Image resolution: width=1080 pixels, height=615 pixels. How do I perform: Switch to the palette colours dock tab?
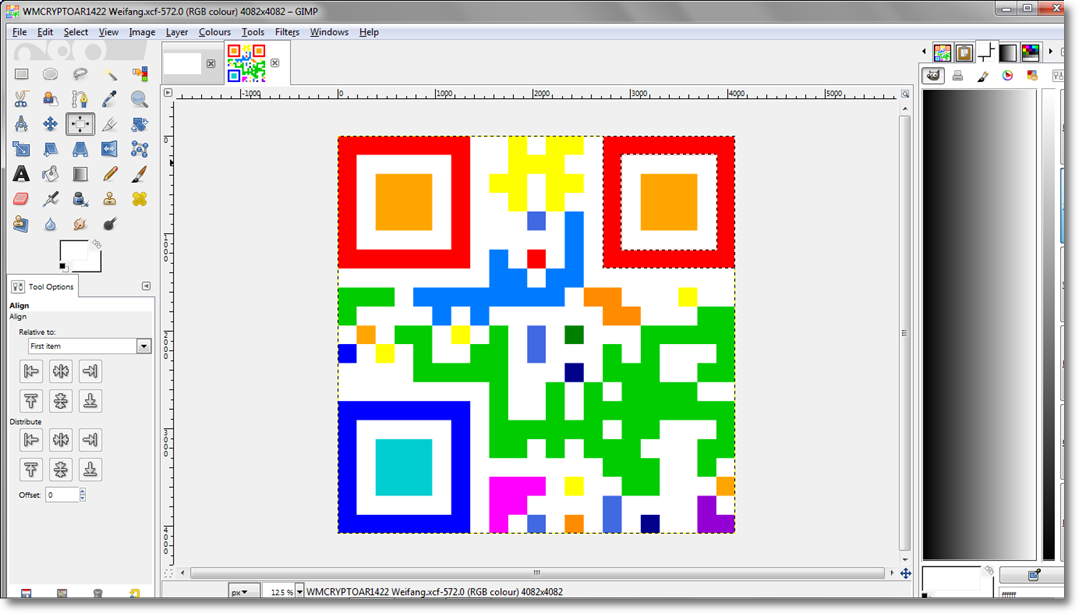pyautogui.click(x=1030, y=52)
